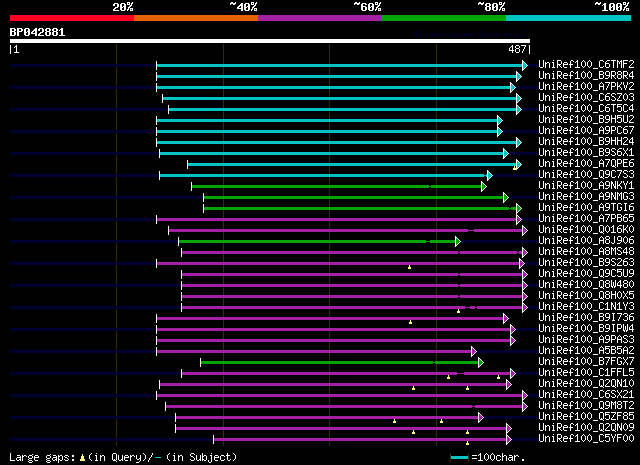Image resolution: width=640 pixels, height=465 pixels.
Task: Open the UniRef100_C6TMF2 hit label
Action: tap(586, 65)
